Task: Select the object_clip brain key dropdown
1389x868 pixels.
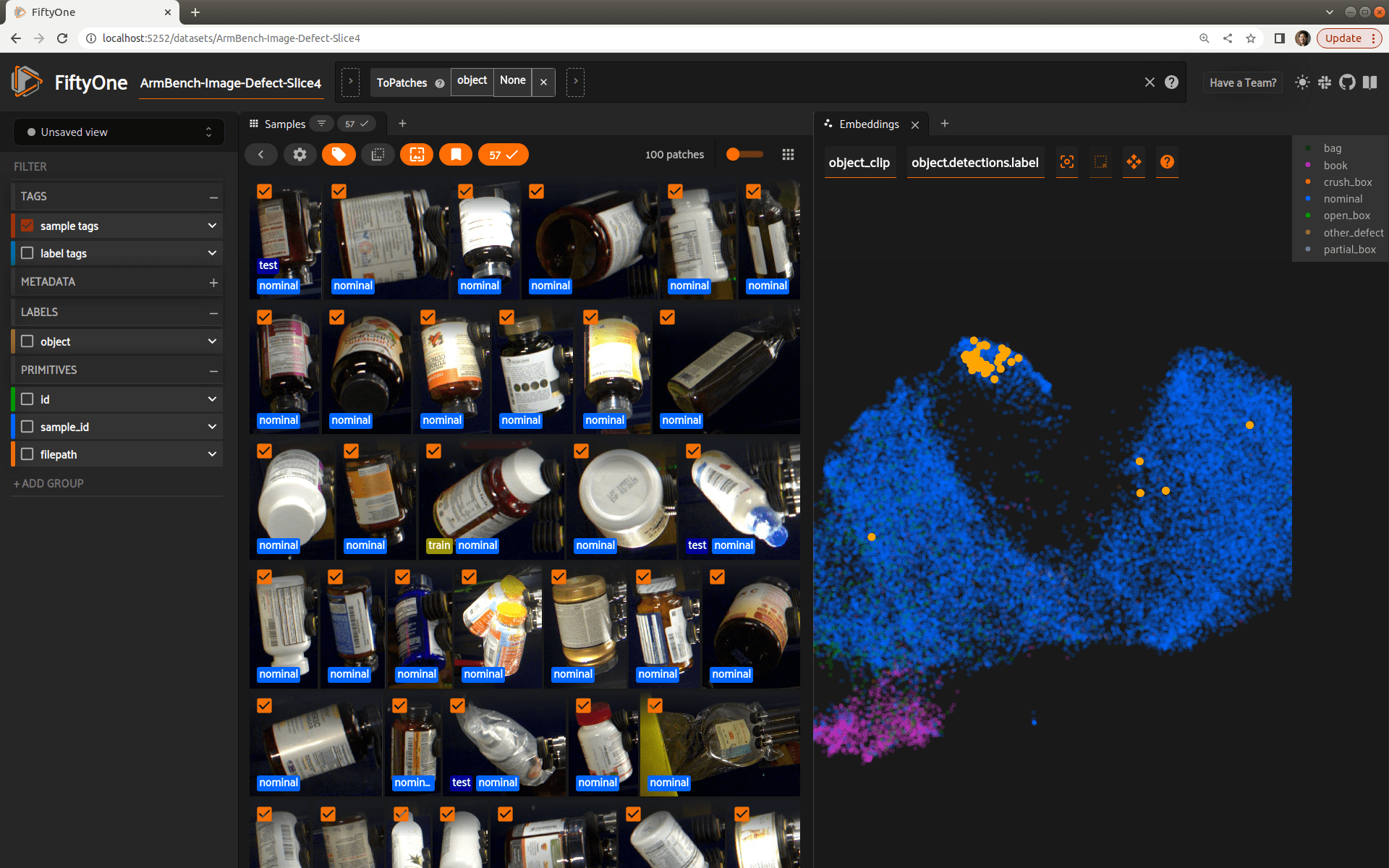Action: pos(859,163)
